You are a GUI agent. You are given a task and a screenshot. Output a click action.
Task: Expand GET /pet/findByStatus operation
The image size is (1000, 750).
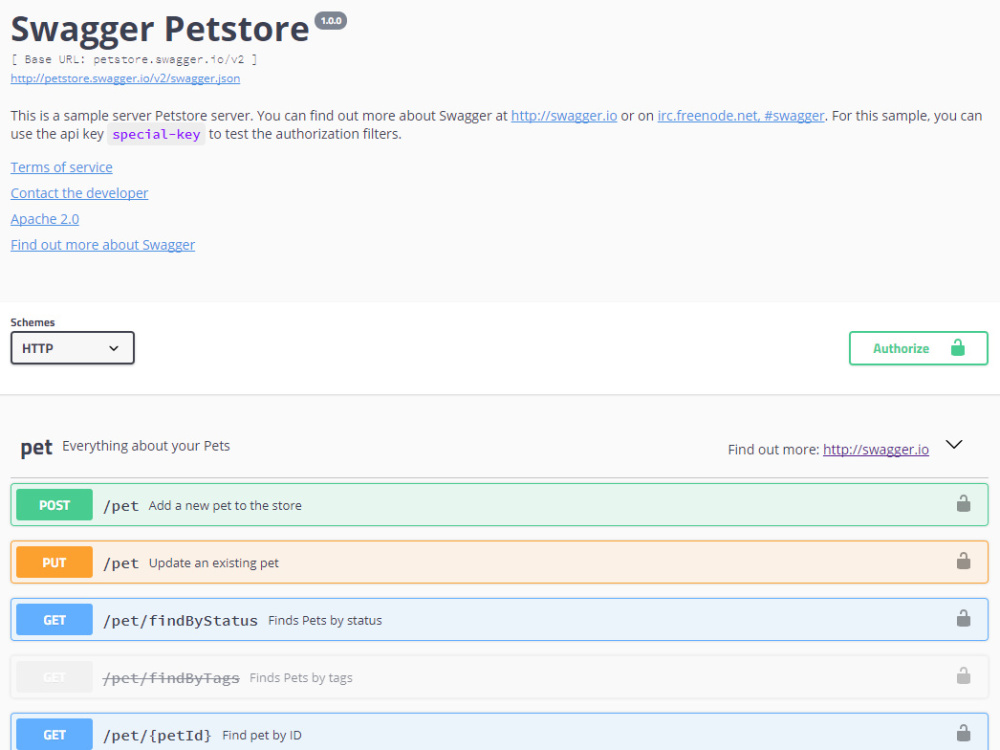[499, 619]
